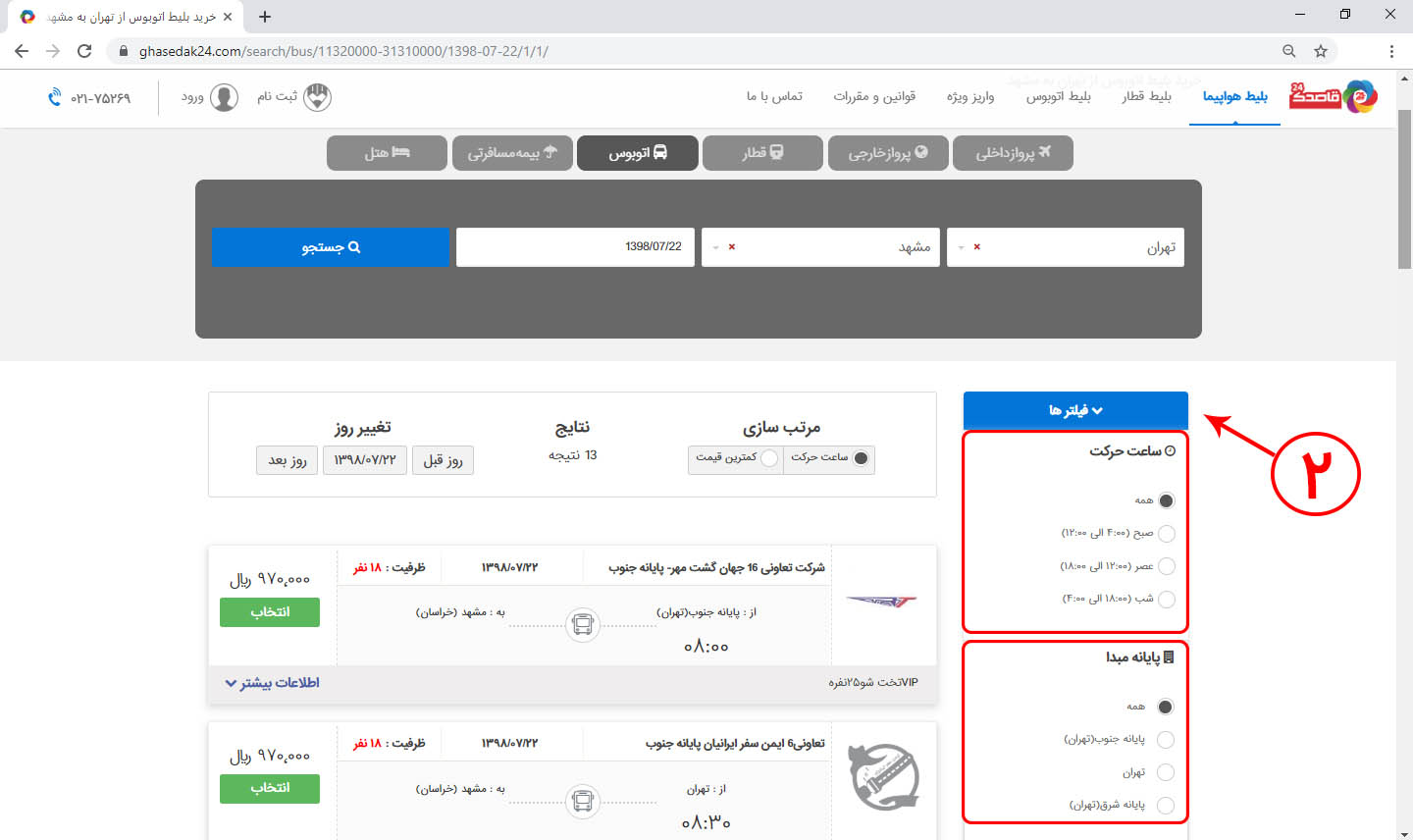Click the sign-up (ثبت نام) heart icon

pos(317,97)
